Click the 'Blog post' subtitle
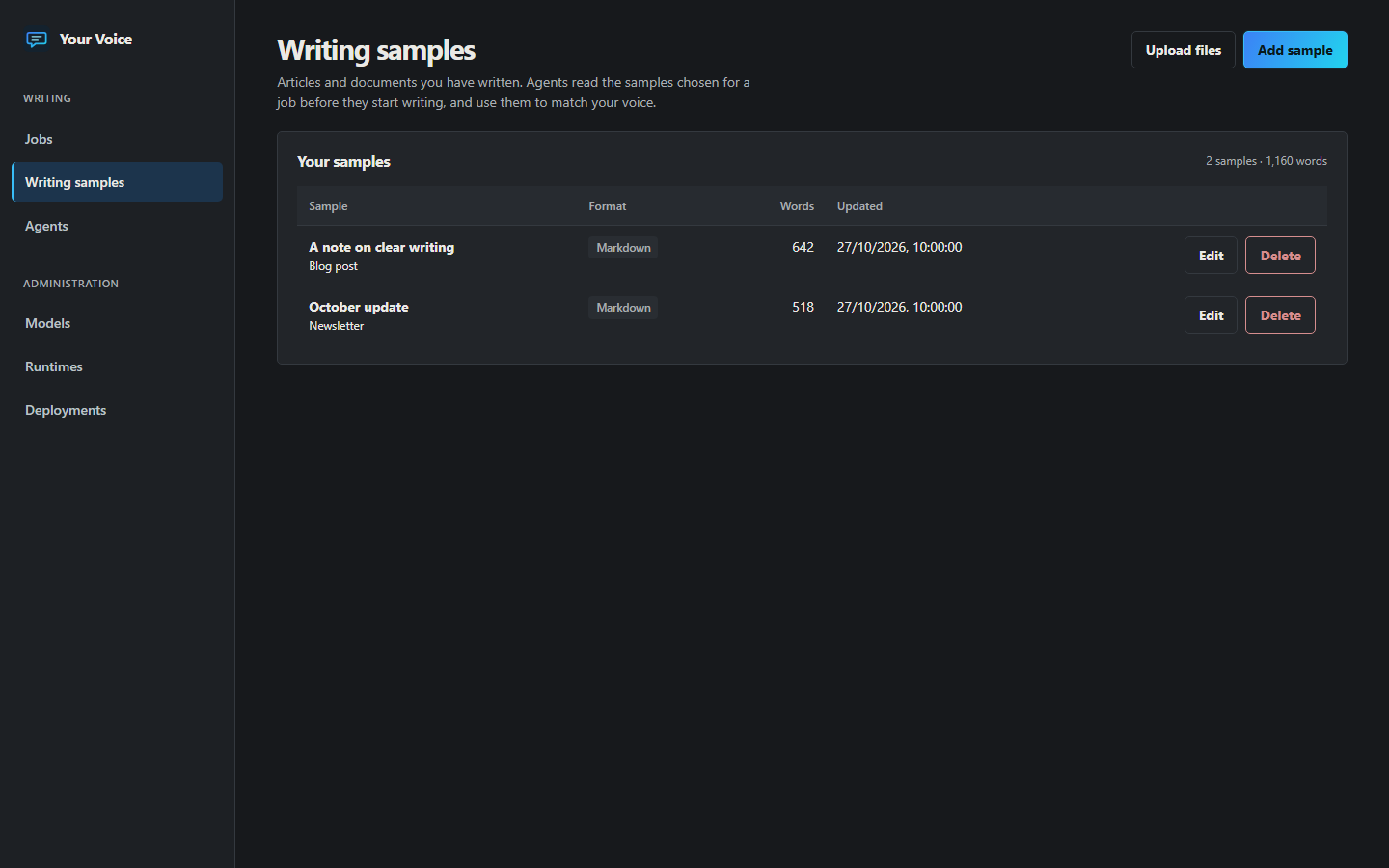1389x868 pixels. (333, 266)
